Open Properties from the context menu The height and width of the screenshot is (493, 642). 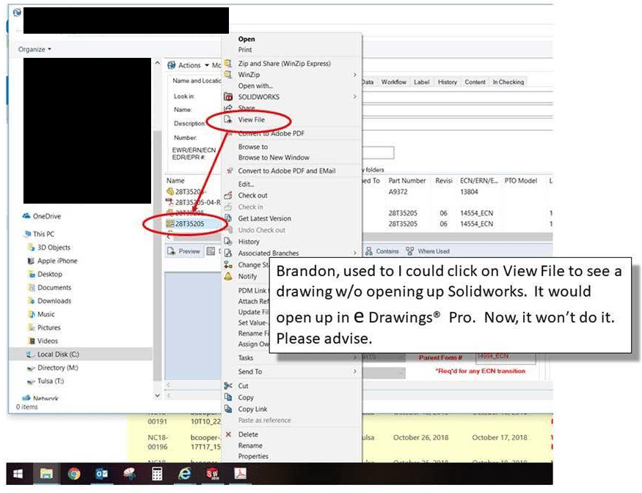pos(253,456)
